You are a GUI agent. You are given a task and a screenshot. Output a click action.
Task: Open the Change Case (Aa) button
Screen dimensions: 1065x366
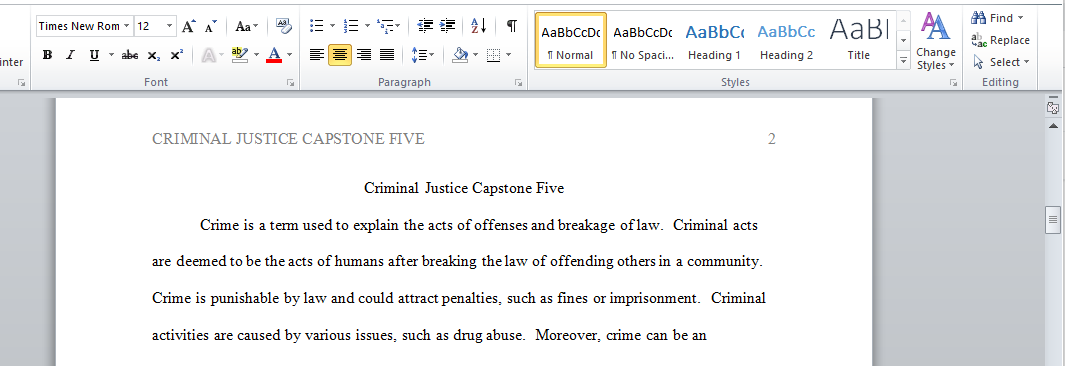click(x=246, y=26)
